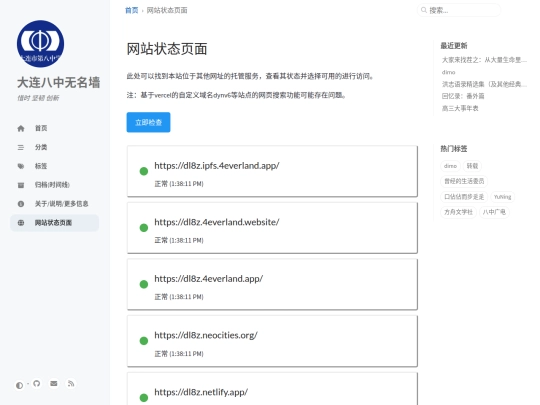Open https://dl8z.ipfs.4everland.app/ link
Screen dimensions: 540x405
click(x=217, y=166)
